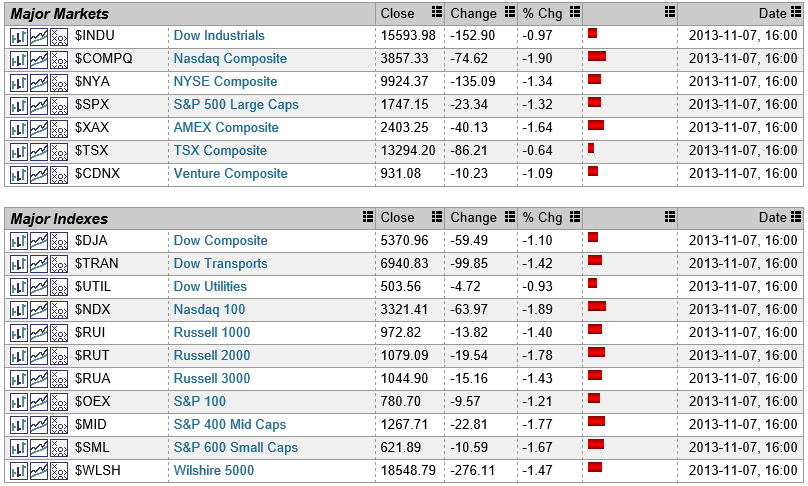Open the Nasdaq Composite link
808x486 pixels.
click(230, 59)
